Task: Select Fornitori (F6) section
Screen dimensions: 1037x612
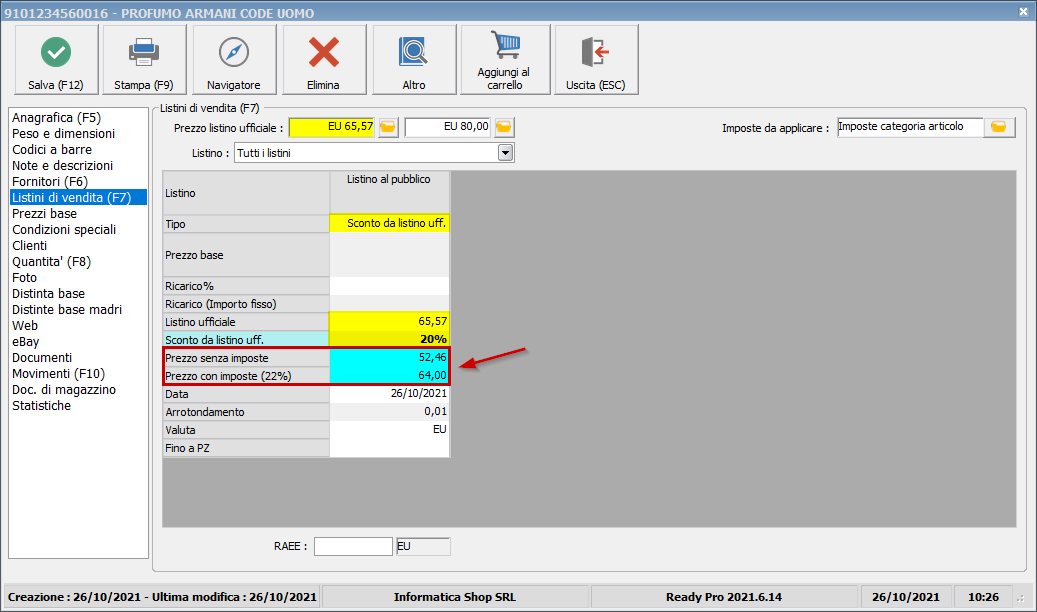Action: coord(50,181)
